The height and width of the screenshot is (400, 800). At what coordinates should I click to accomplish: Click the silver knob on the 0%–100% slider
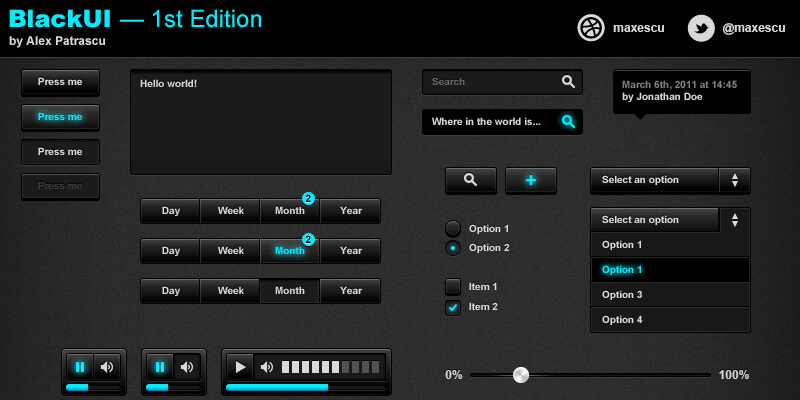click(x=521, y=375)
